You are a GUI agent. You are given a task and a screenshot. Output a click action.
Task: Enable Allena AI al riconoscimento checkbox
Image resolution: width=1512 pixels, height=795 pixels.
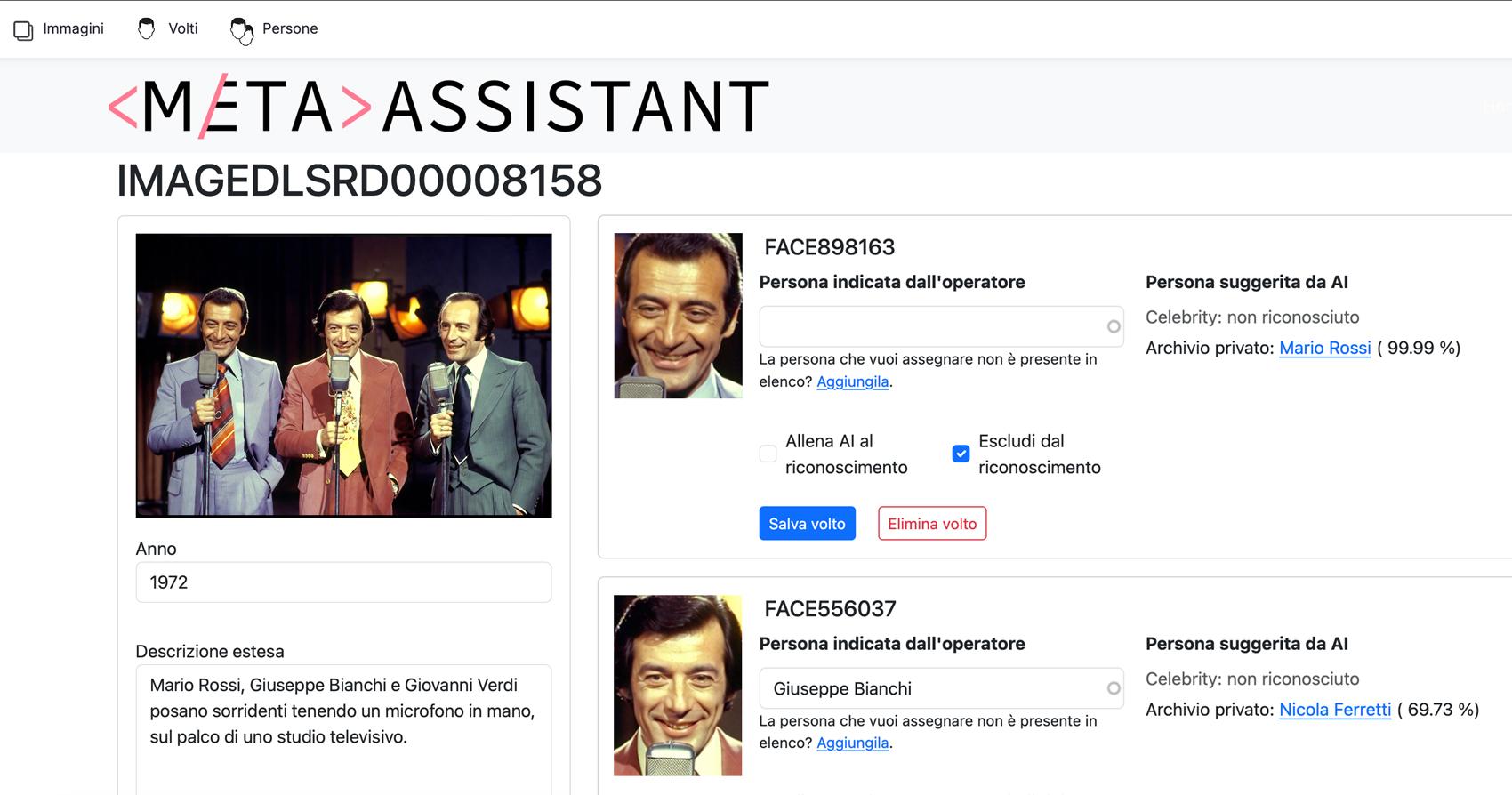tap(768, 454)
